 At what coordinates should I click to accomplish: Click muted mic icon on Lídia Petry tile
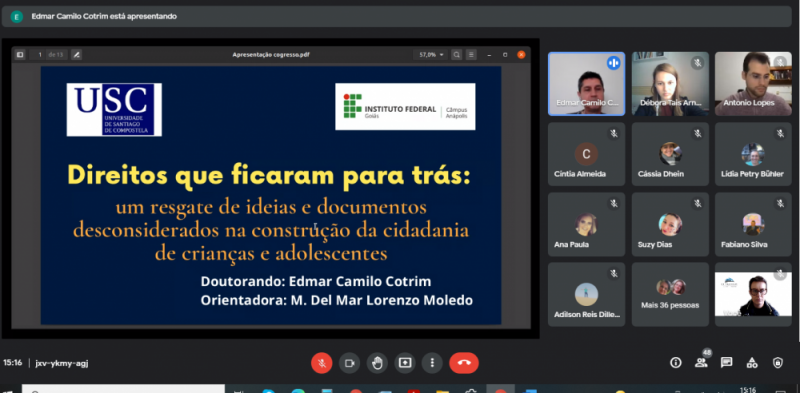[x=780, y=133]
